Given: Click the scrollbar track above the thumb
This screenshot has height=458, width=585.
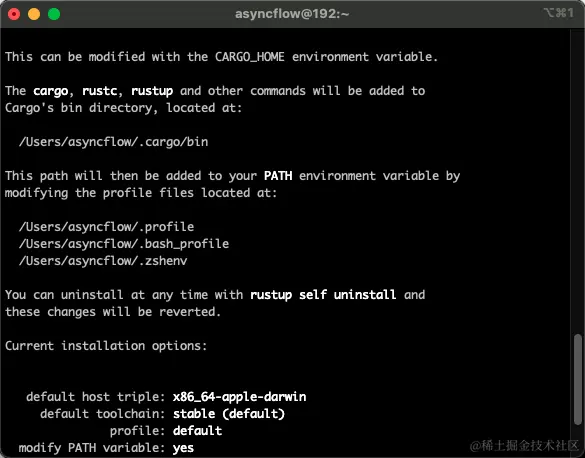Looking at the screenshot, I should [x=578, y=181].
